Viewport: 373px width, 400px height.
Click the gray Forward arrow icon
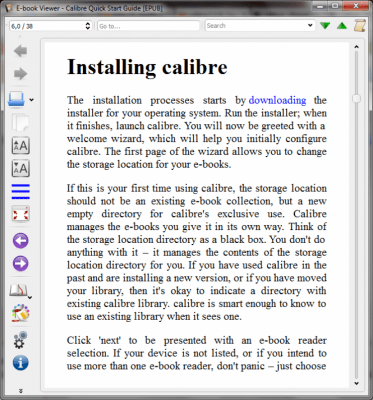[20, 74]
